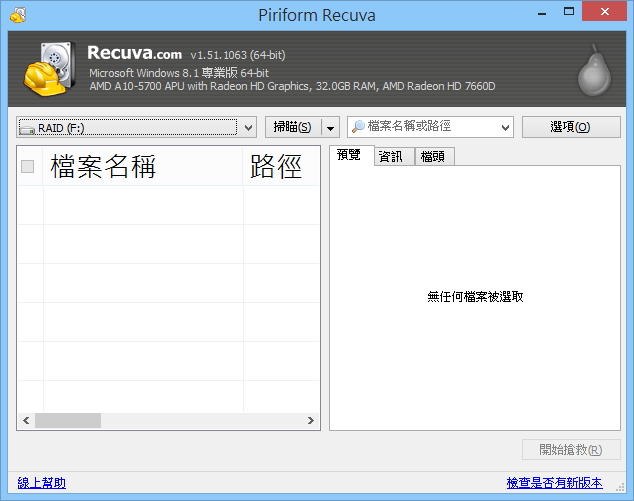Open the 選項(O) options button
The height and width of the screenshot is (501, 634).
(x=571, y=127)
